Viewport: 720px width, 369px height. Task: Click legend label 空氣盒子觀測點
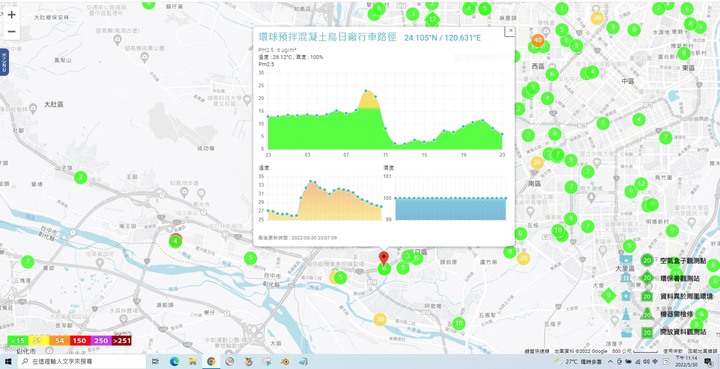[683, 261]
